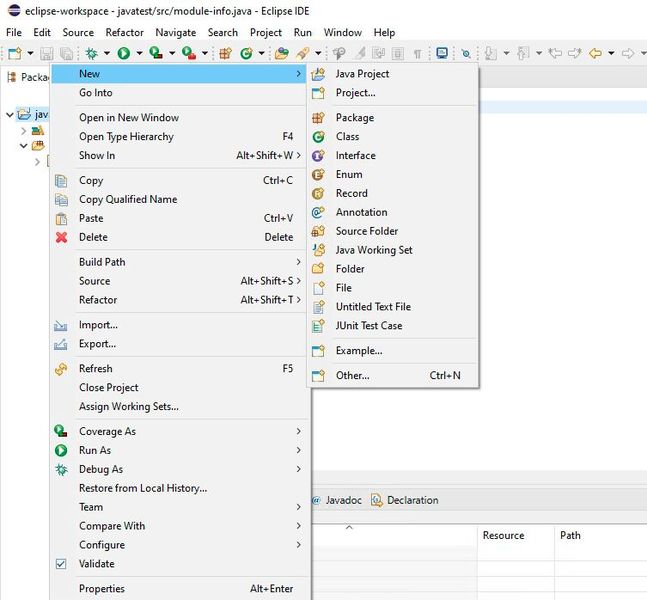Click the Resource column header
This screenshot has width=647, height=600.
pyautogui.click(x=516, y=535)
